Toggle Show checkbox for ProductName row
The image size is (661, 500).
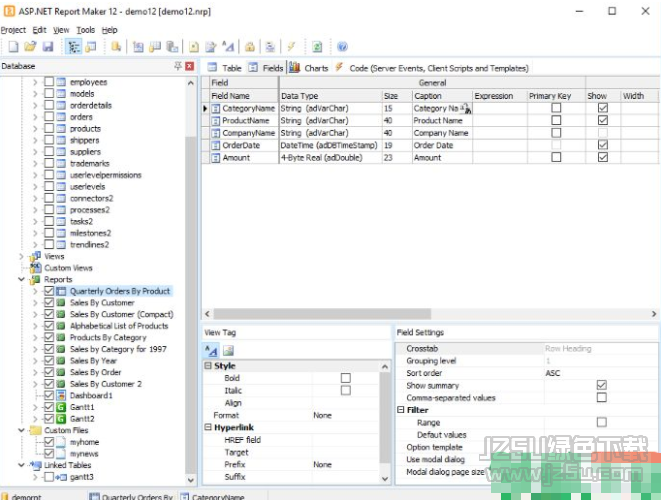pos(603,121)
